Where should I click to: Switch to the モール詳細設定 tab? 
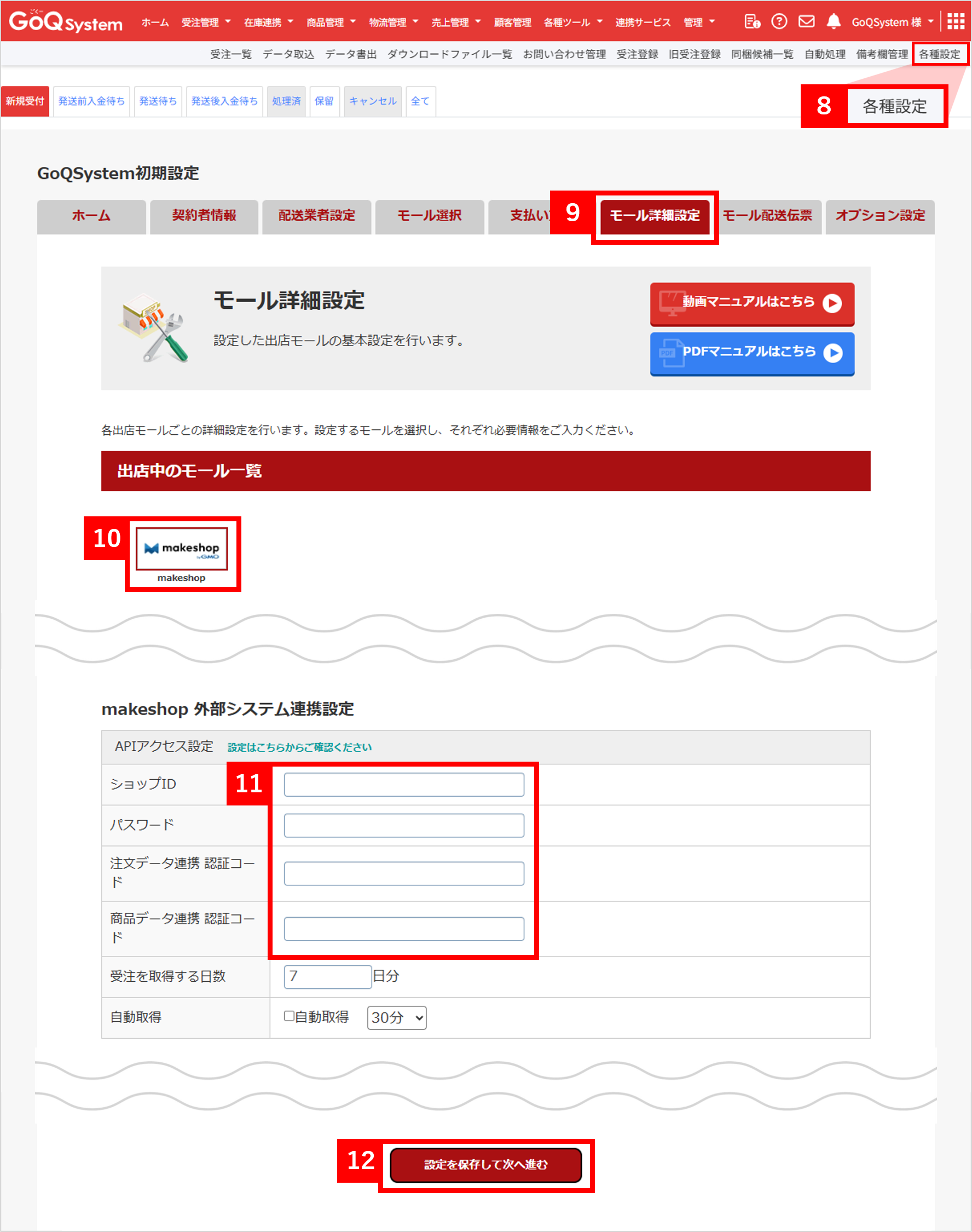655,216
